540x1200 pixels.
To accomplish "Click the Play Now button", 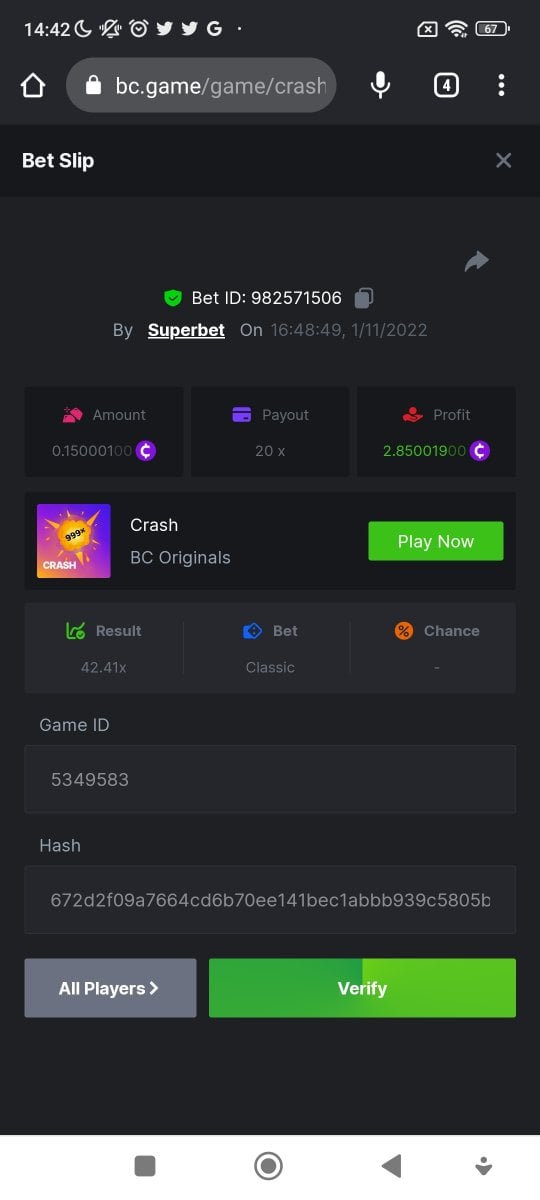I will point(436,541).
